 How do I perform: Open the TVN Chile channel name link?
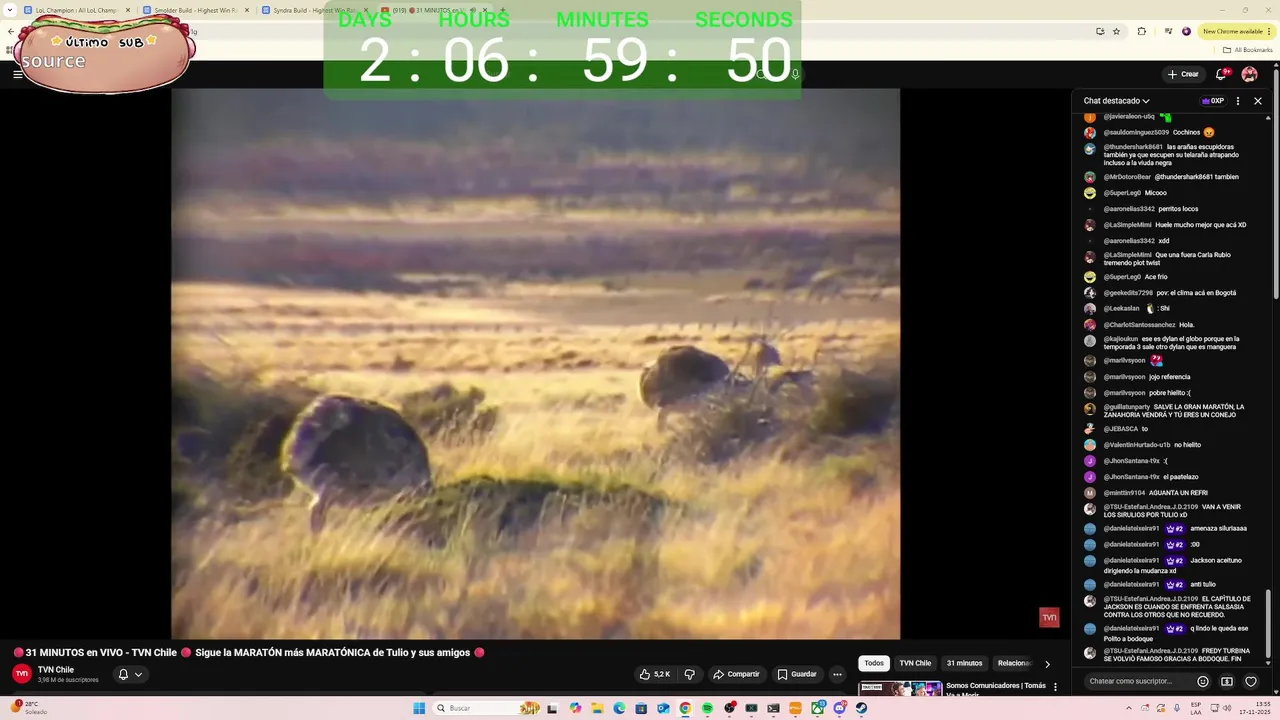[x=56, y=670]
